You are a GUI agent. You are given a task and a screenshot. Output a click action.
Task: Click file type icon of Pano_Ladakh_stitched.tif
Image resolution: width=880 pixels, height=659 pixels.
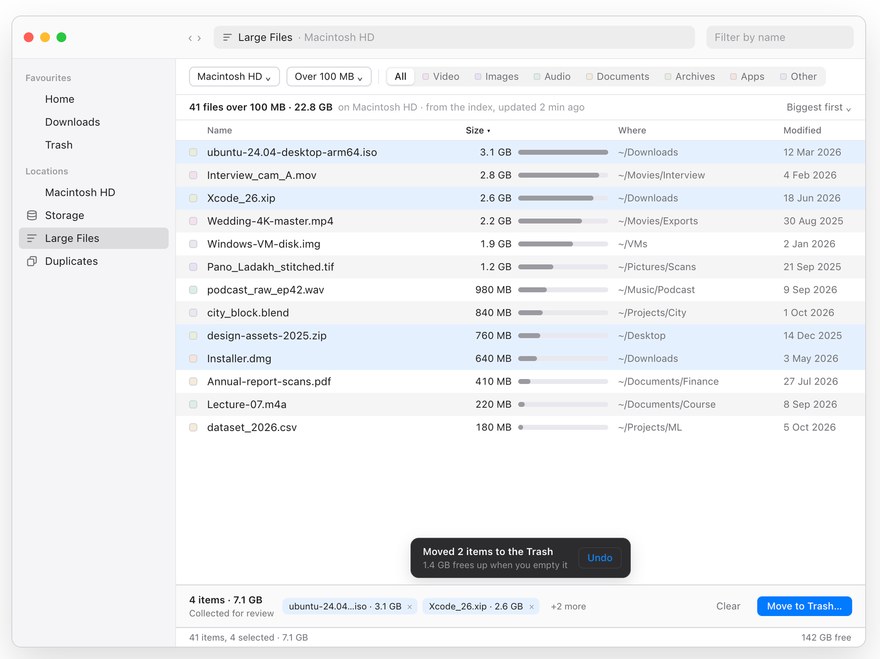[x=193, y=267]
